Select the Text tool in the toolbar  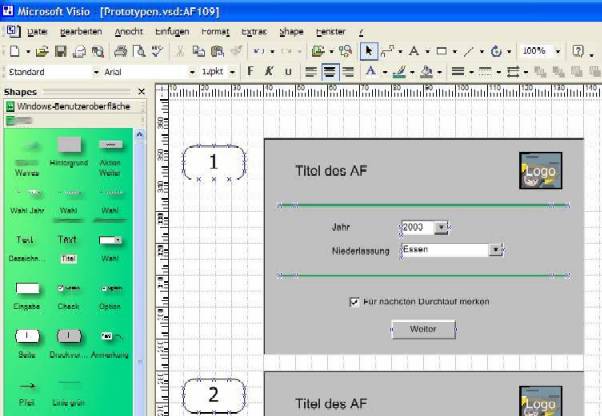pos(414,51)
